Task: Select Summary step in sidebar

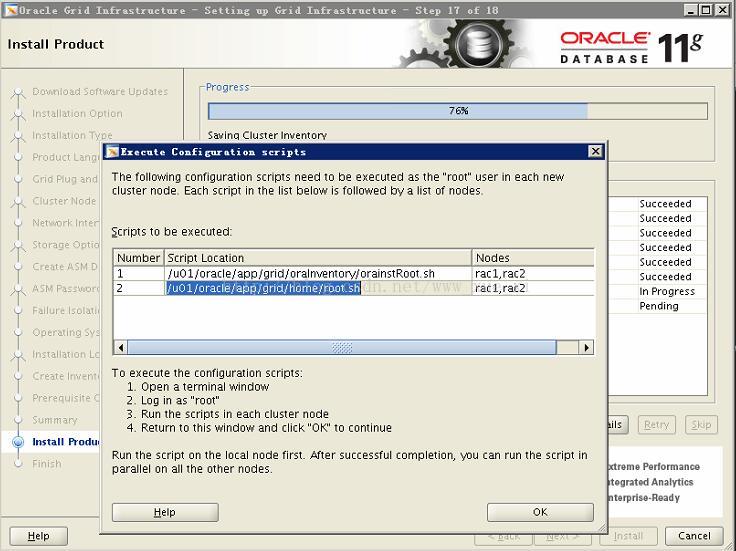Action: point(54,420)
